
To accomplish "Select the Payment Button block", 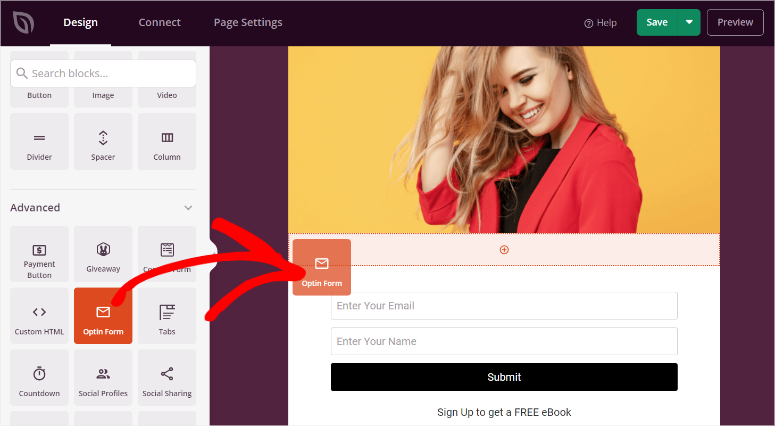I will click(39, 254).
